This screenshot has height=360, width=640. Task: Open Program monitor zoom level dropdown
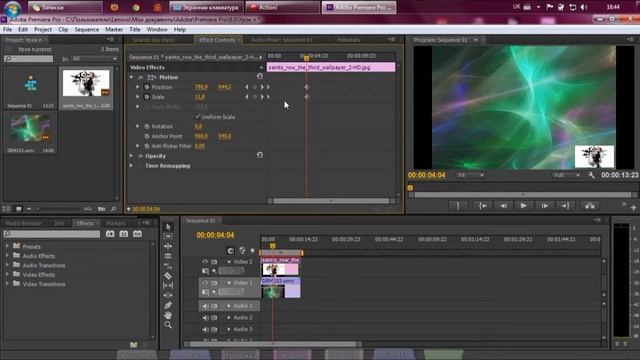470,175
